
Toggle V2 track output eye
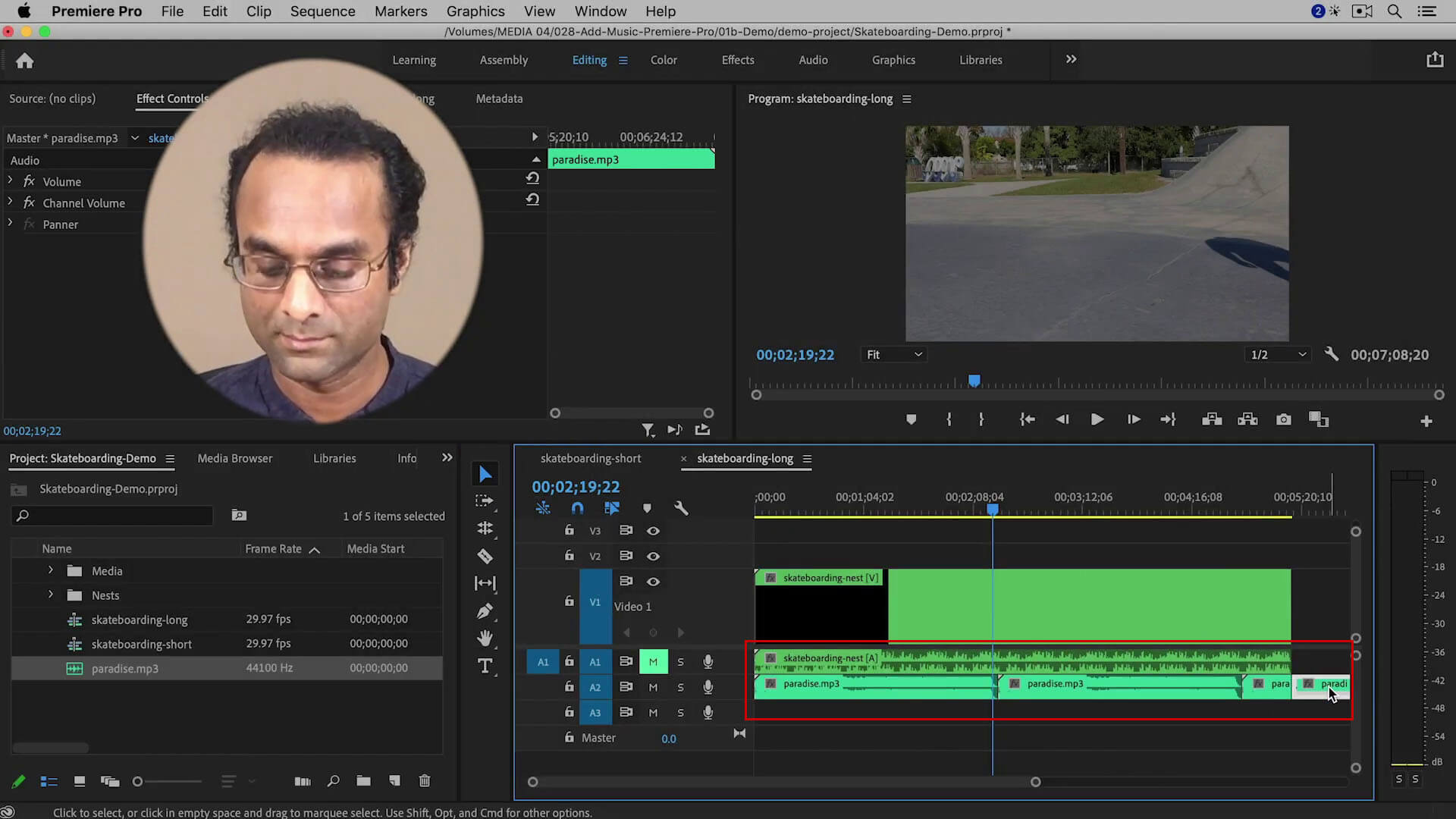click(653, 556)
